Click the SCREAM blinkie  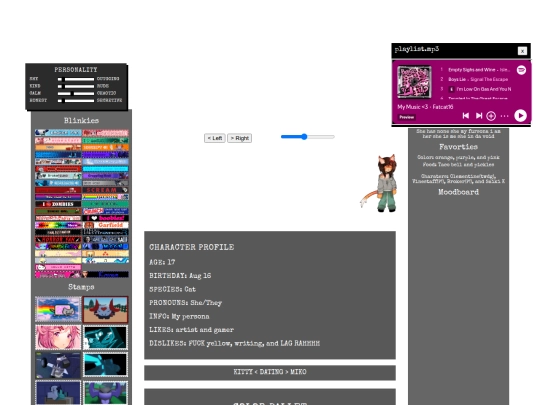click(x=105, y=190)
